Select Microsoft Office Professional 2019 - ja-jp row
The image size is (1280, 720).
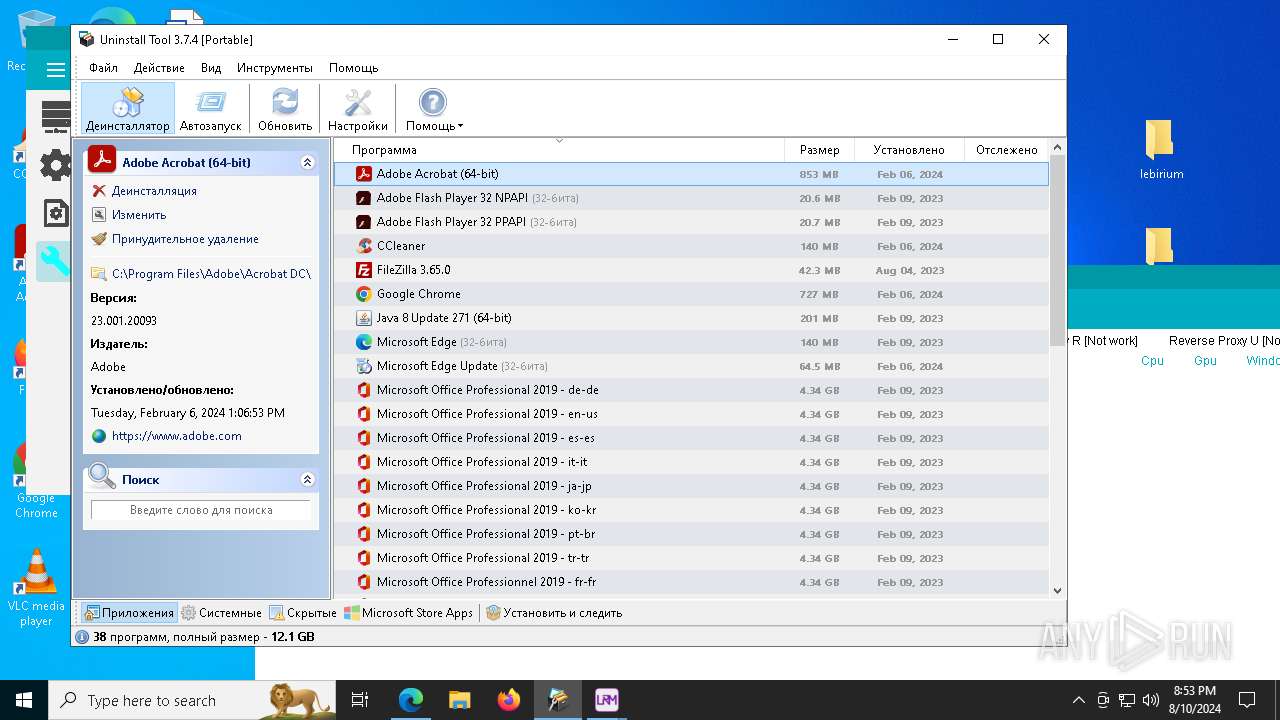691,486
